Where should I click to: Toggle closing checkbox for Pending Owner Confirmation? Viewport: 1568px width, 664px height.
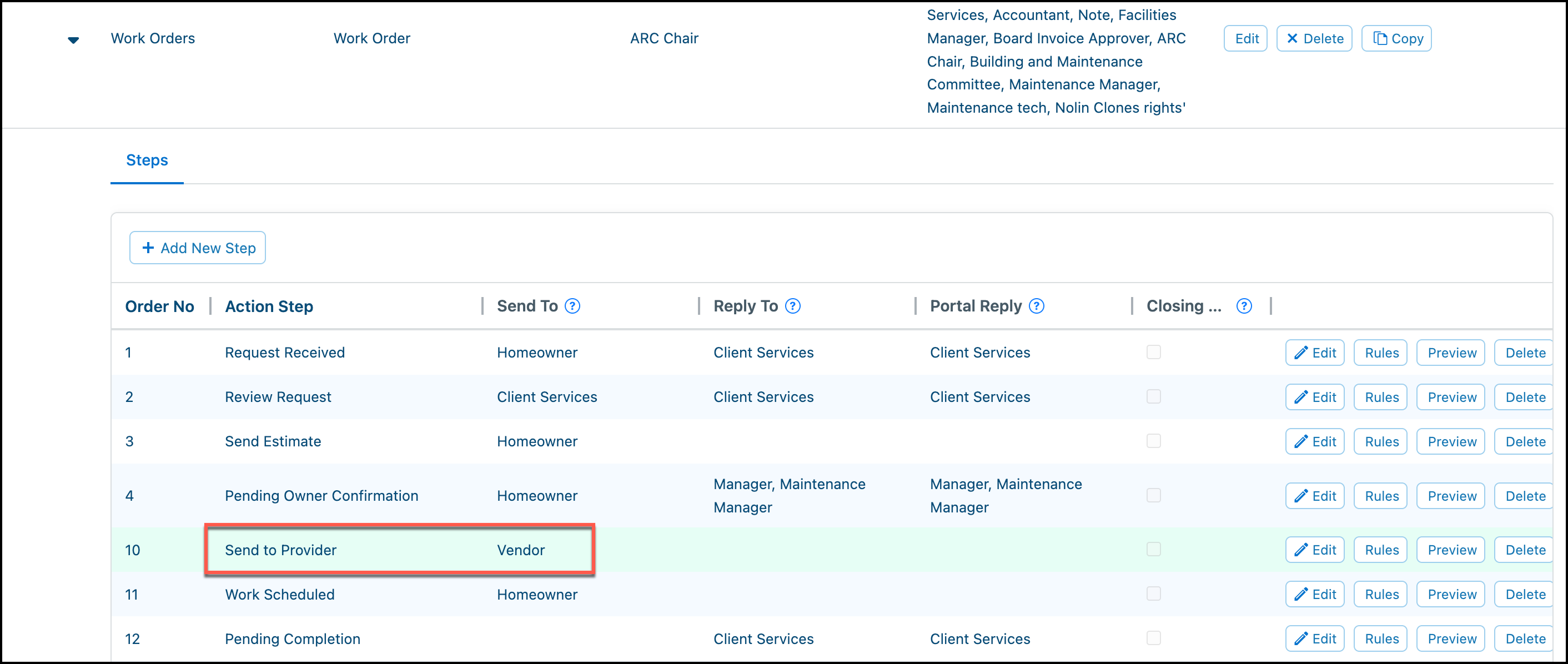pyautogui.click(x=1153, y=495)
